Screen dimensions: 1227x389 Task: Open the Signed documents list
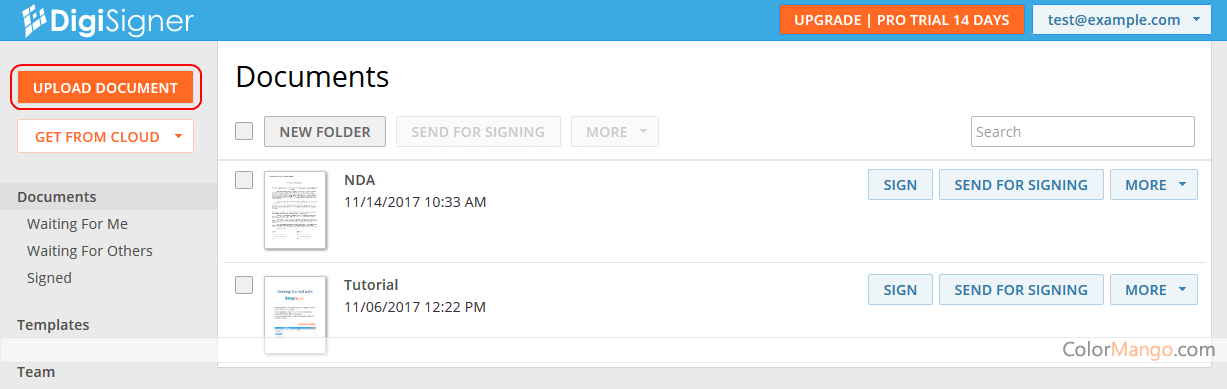pos(49,278)
